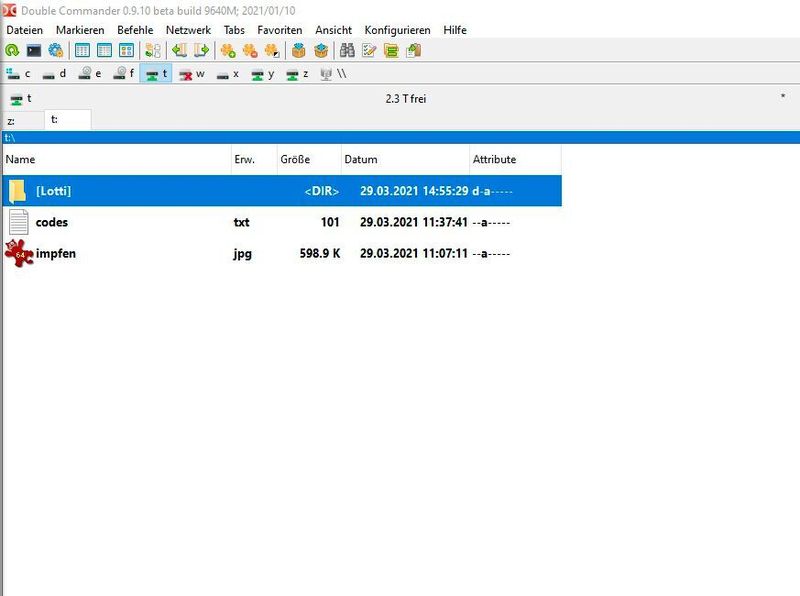Click the 598.9 K size value
Viewport: 800px width, 596px height.
point(319,253)
